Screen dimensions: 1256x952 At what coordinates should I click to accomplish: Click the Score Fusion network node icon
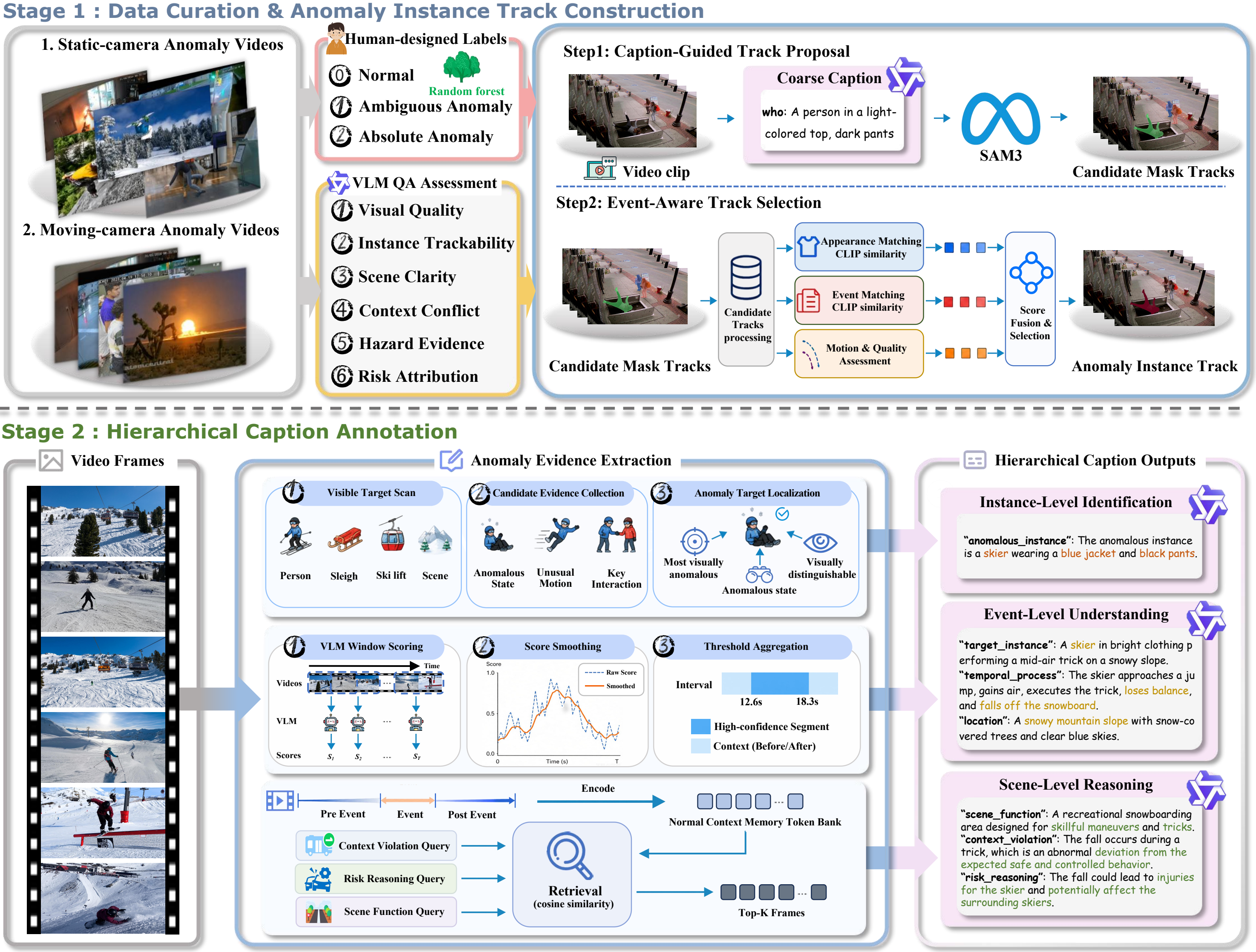click(1031, 273)
